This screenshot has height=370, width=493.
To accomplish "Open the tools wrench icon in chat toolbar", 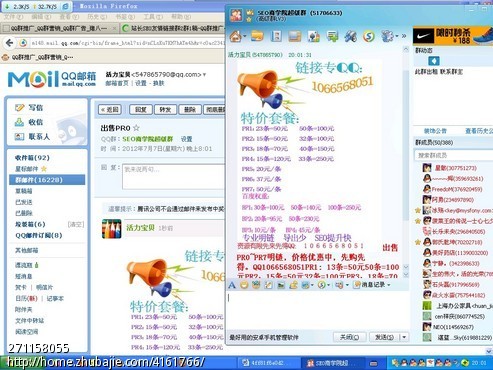I will point(350,36).
